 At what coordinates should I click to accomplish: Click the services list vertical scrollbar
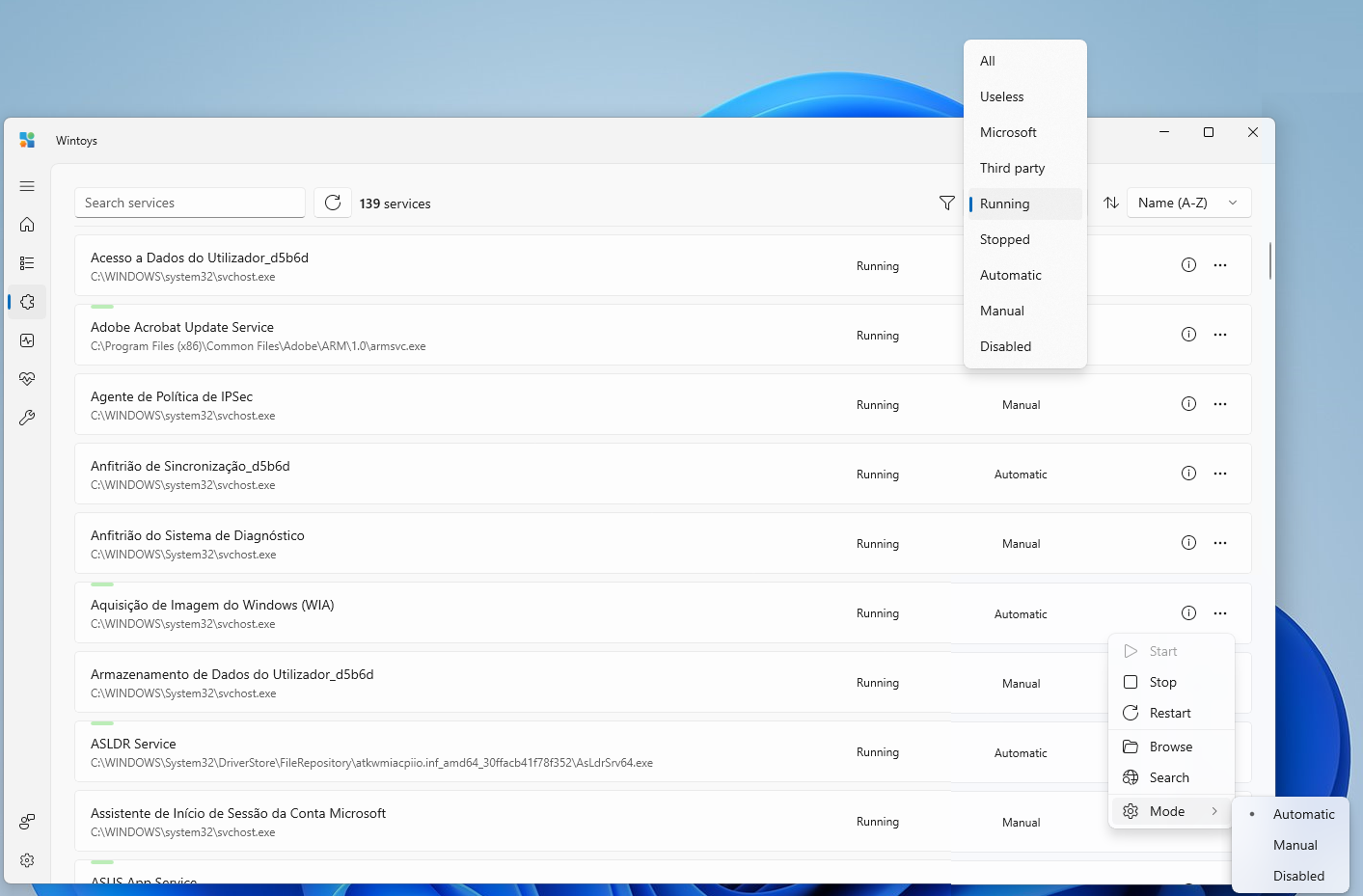(1269, 260)
